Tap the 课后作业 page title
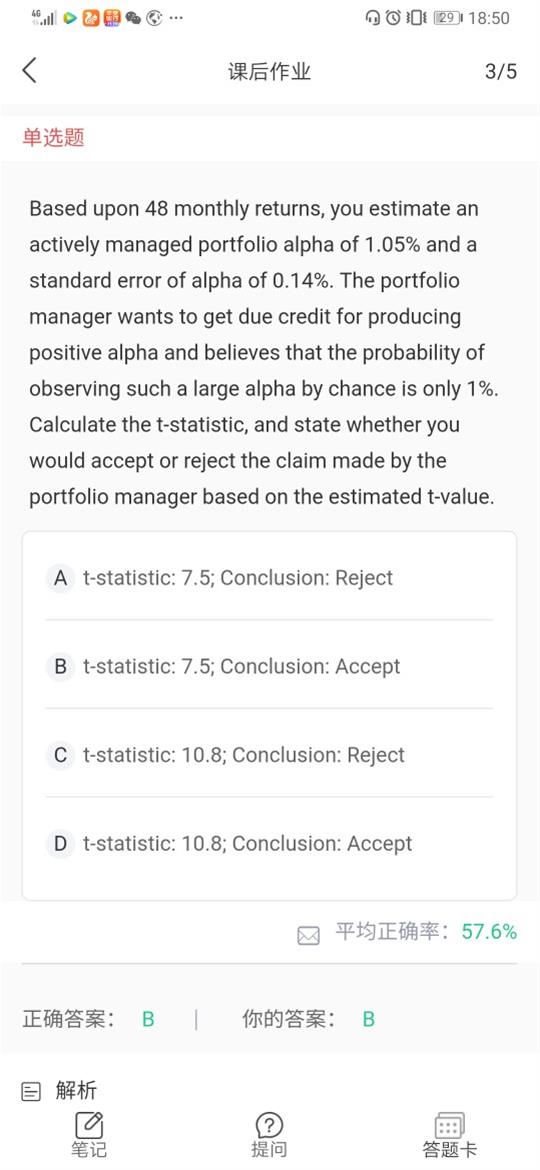Screen dimensions: 540x1170 tap(269, 72)
